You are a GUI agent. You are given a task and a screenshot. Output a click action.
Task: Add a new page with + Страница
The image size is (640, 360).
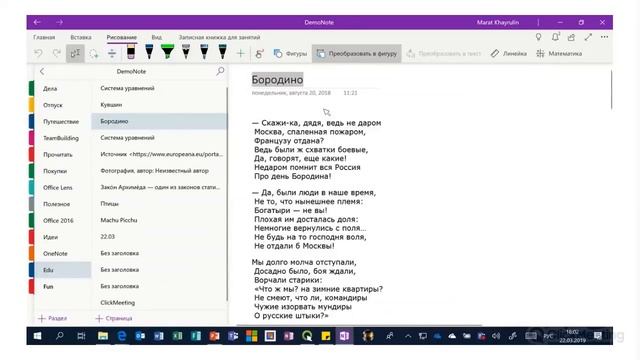pos(114,318)
